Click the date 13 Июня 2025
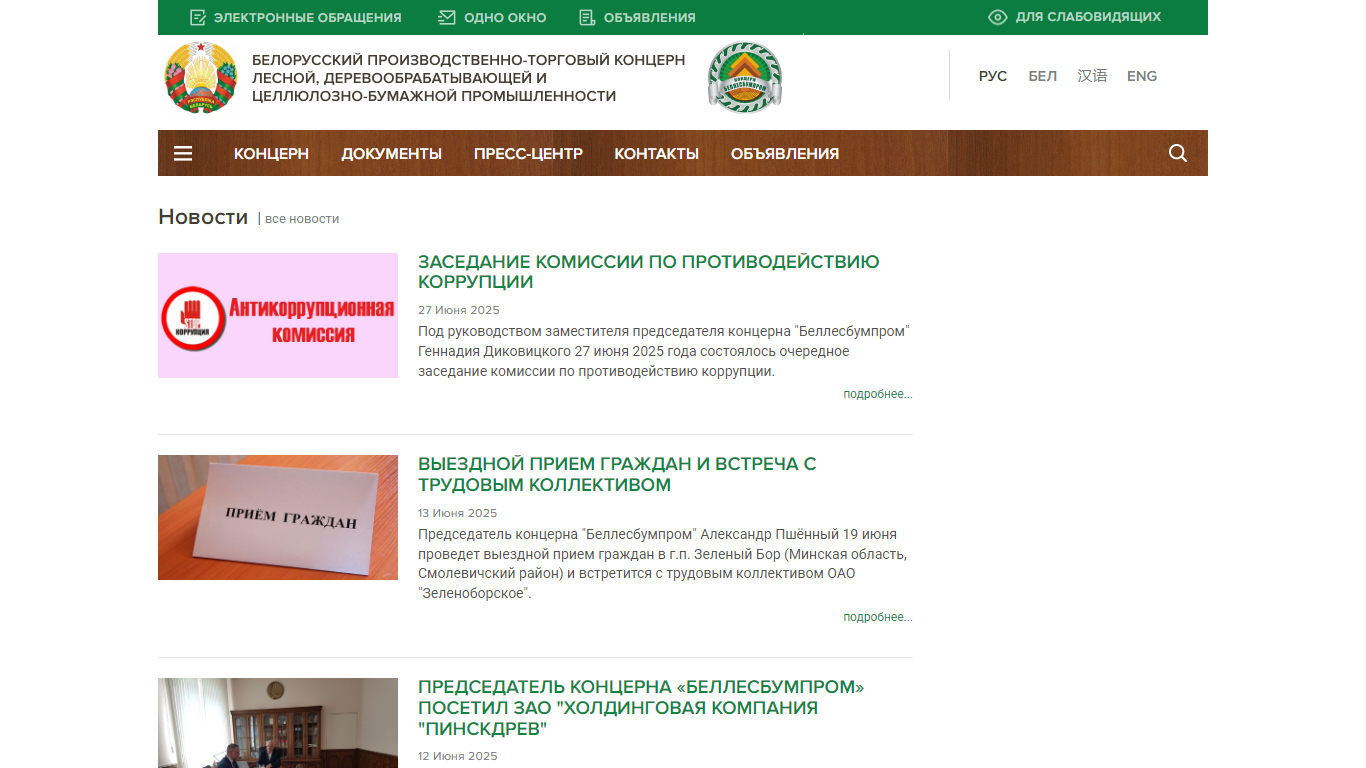The height and width of the screenshot is (768, 1366). pos(458,513)
